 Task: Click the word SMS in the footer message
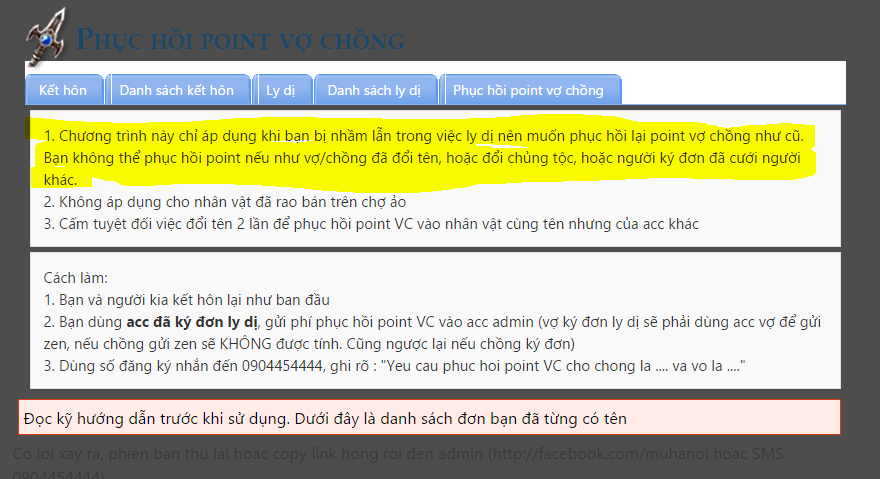click(x=768, y=453)
